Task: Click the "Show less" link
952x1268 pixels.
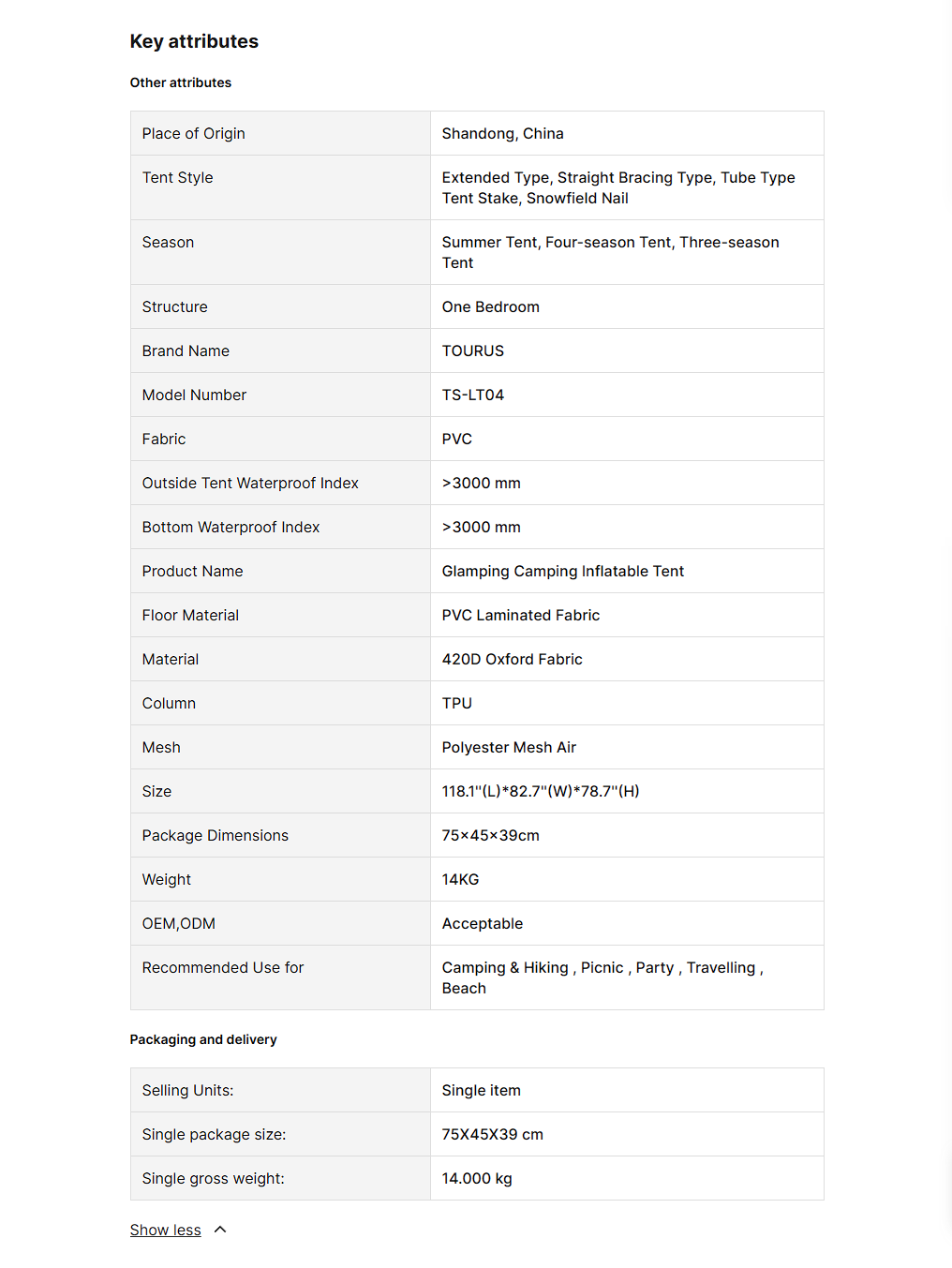Action: tap(165, 1230)
